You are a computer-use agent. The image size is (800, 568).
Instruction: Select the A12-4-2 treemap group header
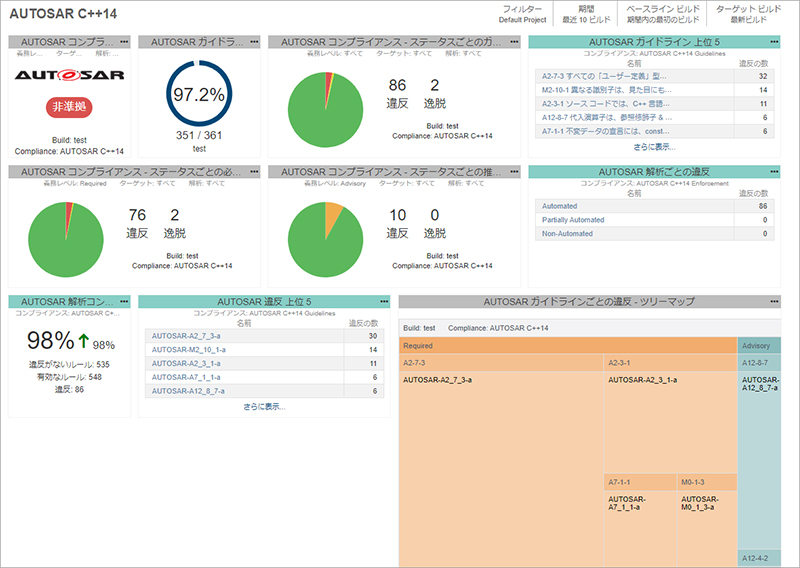pyautogui.click(x=759, y=558)
